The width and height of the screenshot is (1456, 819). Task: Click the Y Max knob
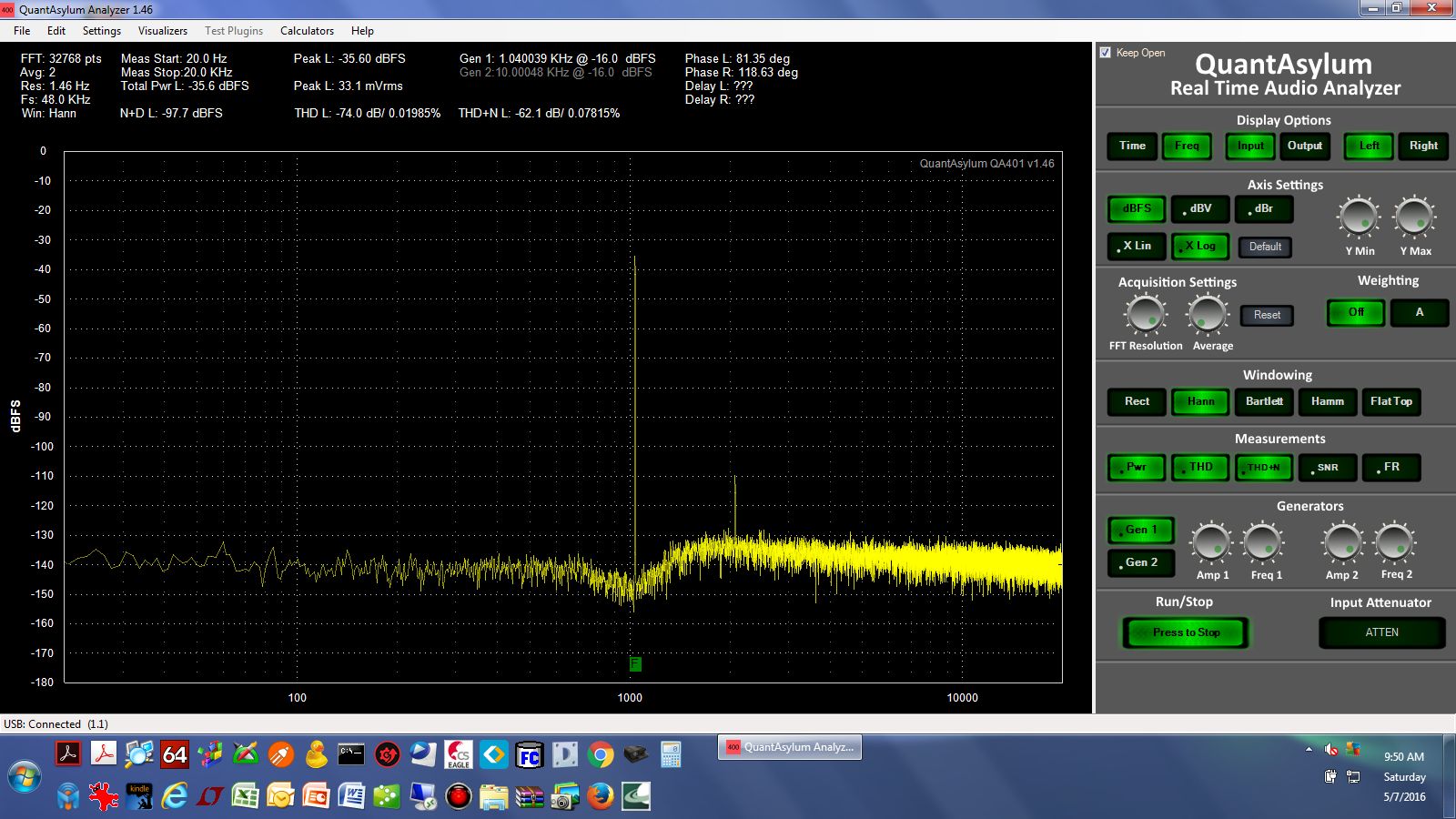(1414, 218)
